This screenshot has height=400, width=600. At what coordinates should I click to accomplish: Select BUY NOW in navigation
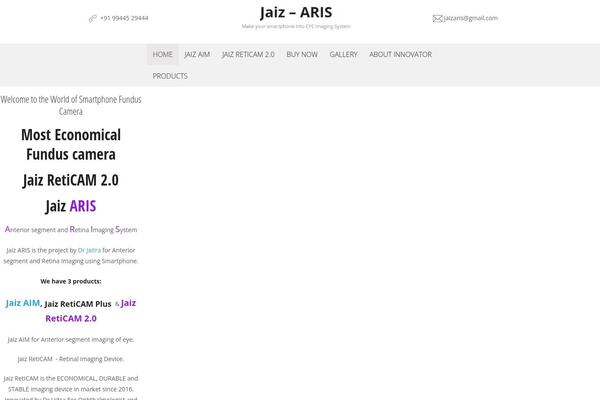click(x=302, y=54)
